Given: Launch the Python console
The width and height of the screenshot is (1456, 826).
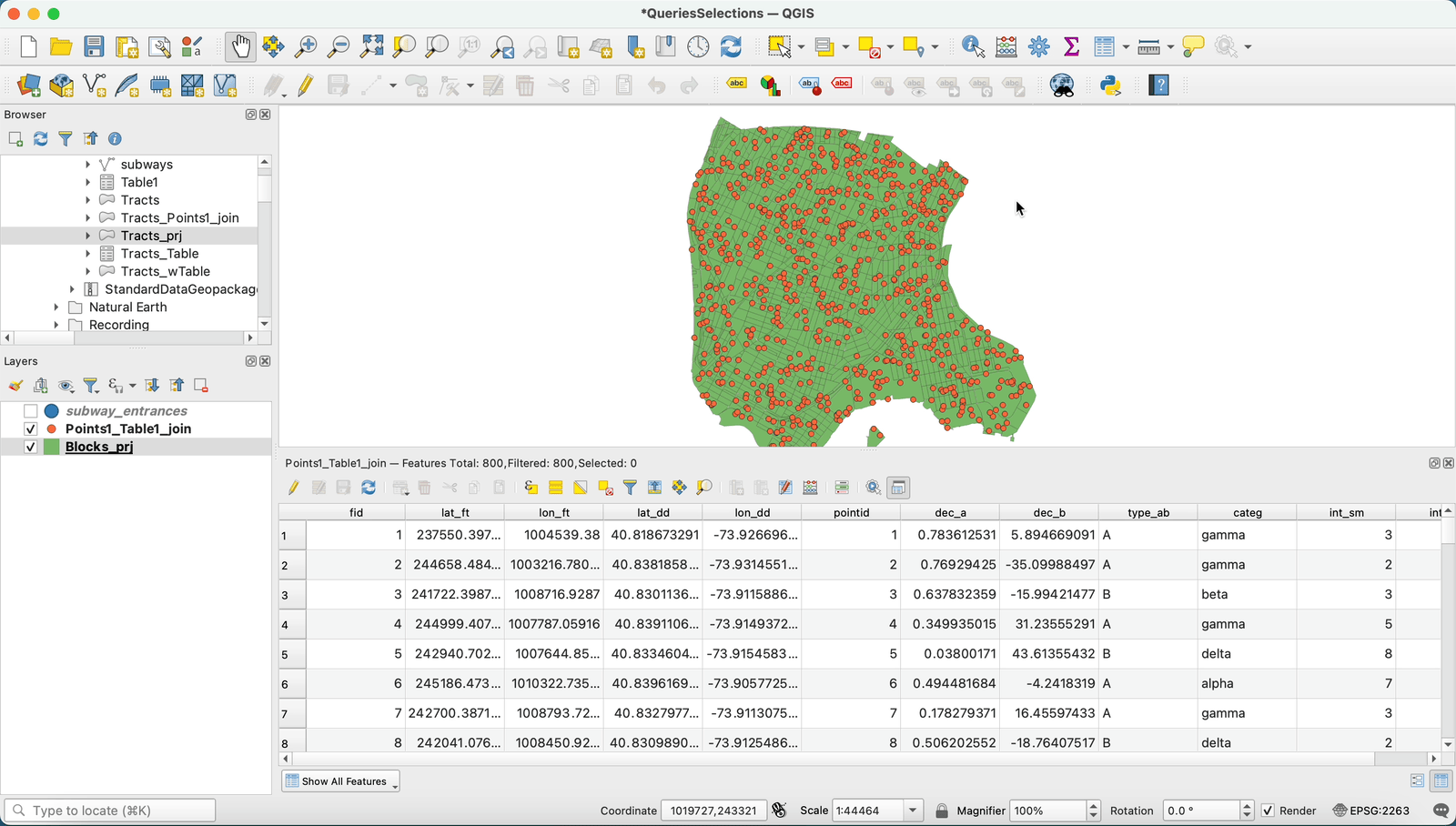Looking at the screenshot, I should [x=1112, y=86].
